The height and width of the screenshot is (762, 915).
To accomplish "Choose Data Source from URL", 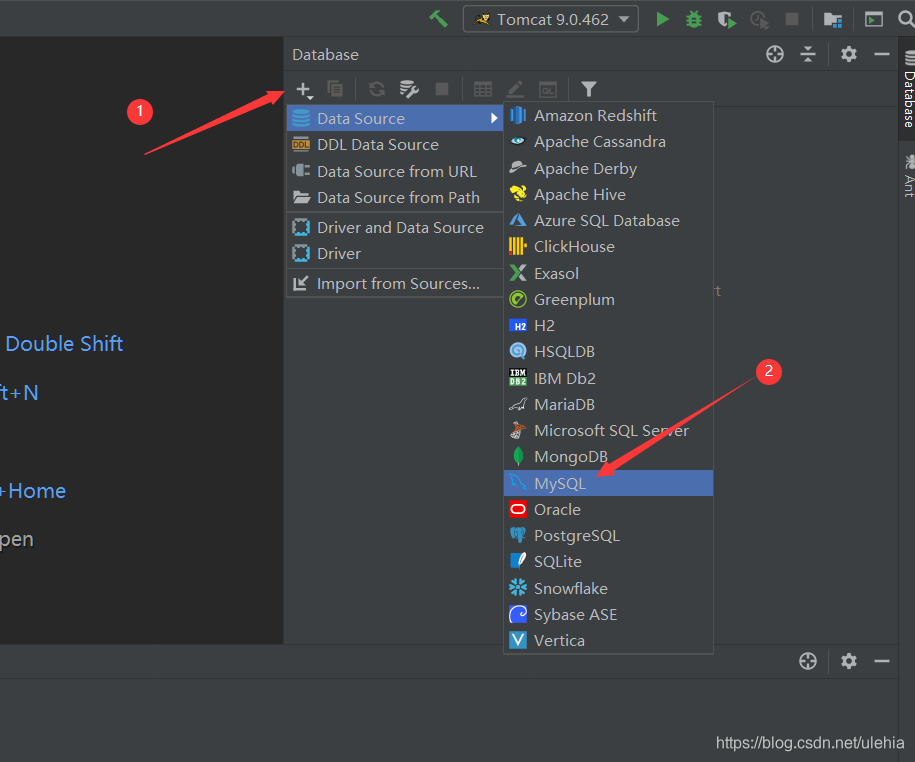I will (395, 172).
